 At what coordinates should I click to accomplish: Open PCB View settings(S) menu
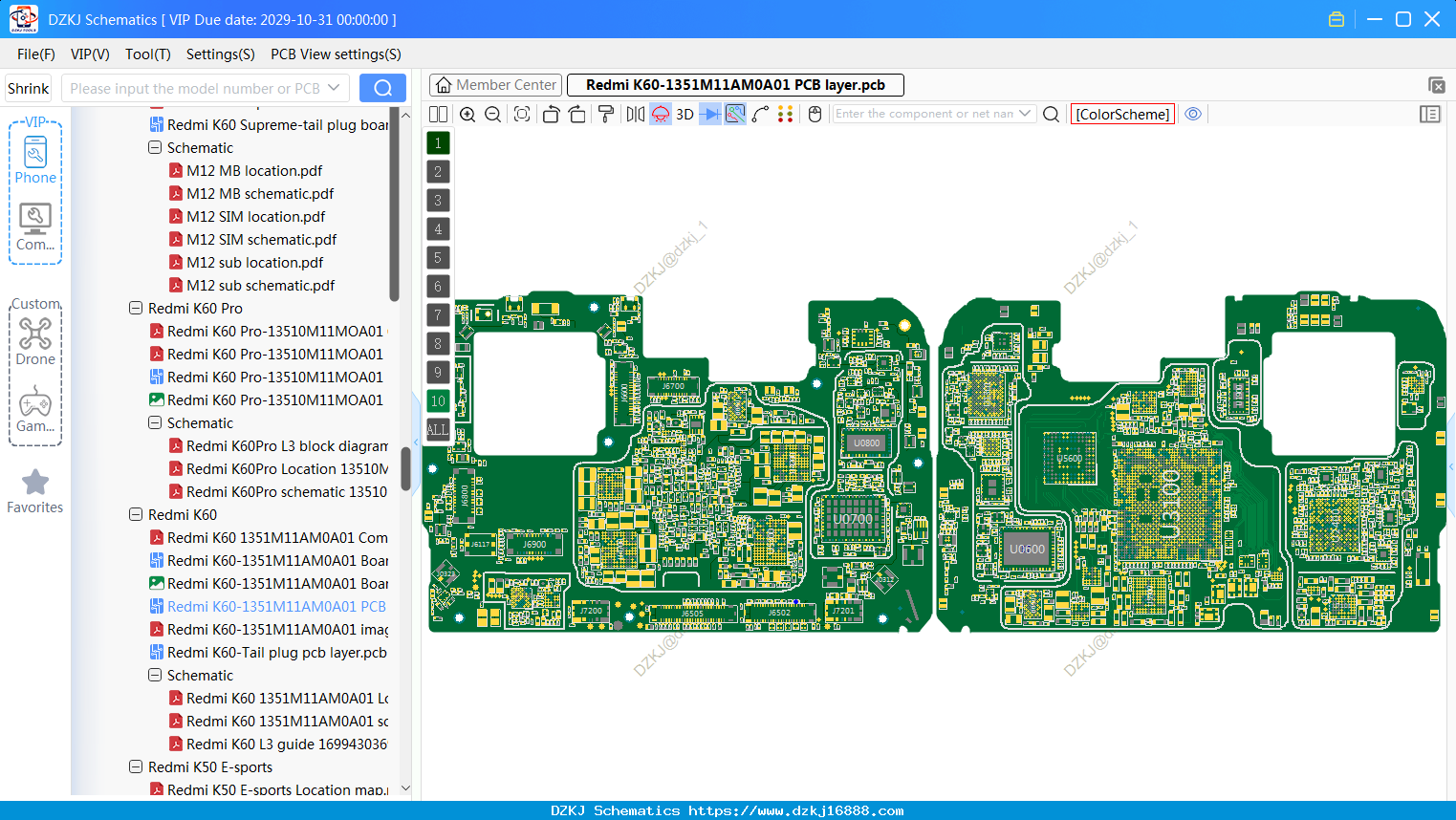pos(336,54)
